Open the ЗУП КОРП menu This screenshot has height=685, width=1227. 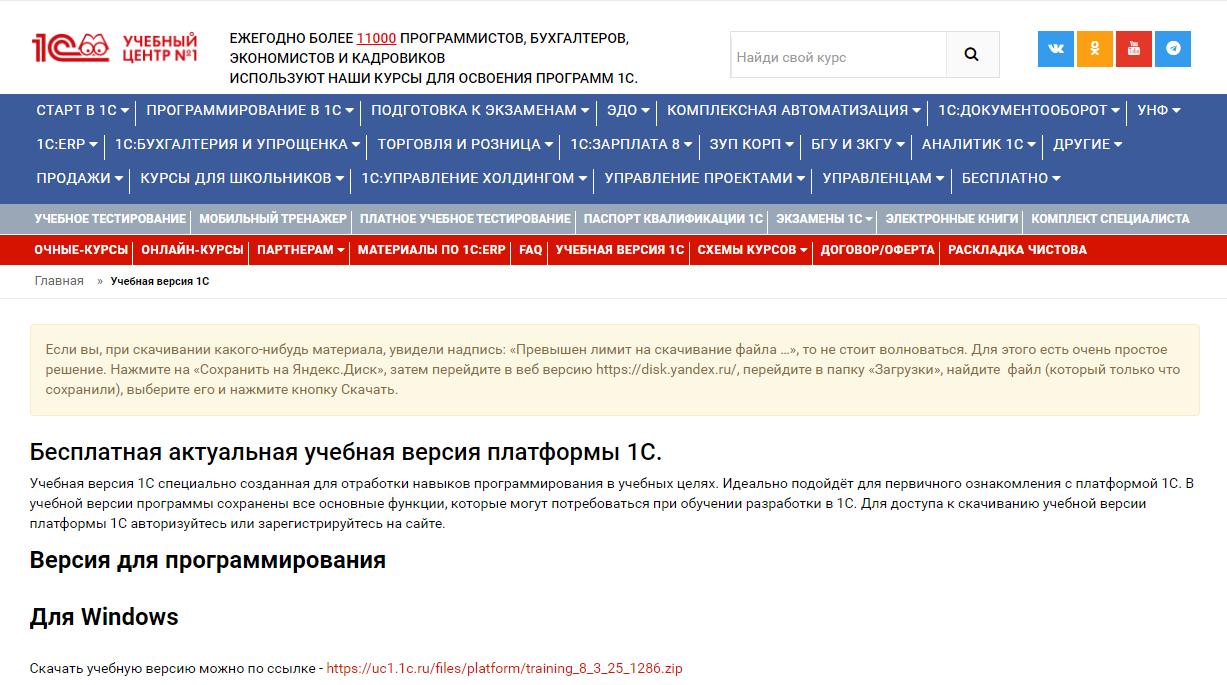click(x=752, y=144)
